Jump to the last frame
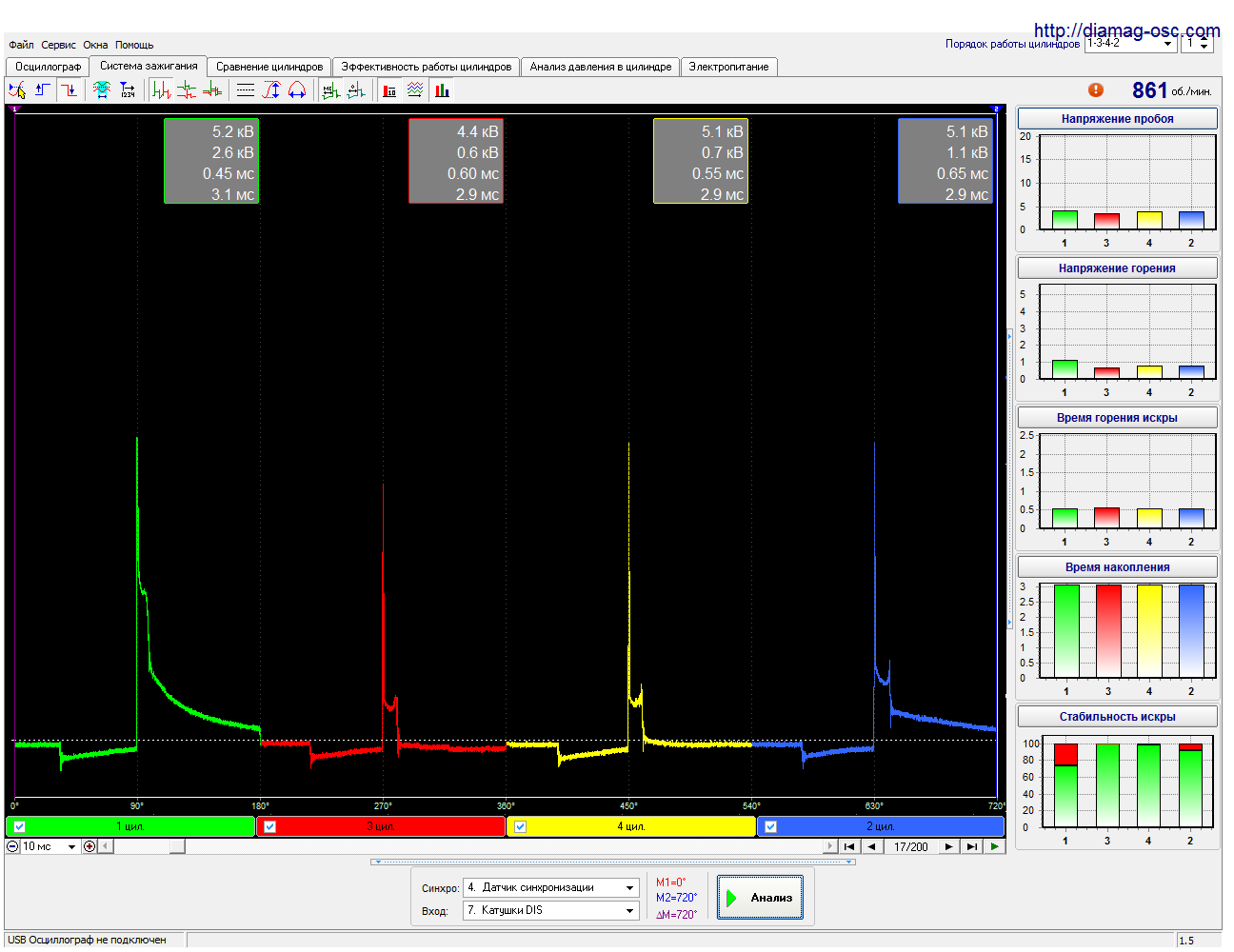Image resolution: width=1234 pixels, height=952 pixels. point(972,846)
